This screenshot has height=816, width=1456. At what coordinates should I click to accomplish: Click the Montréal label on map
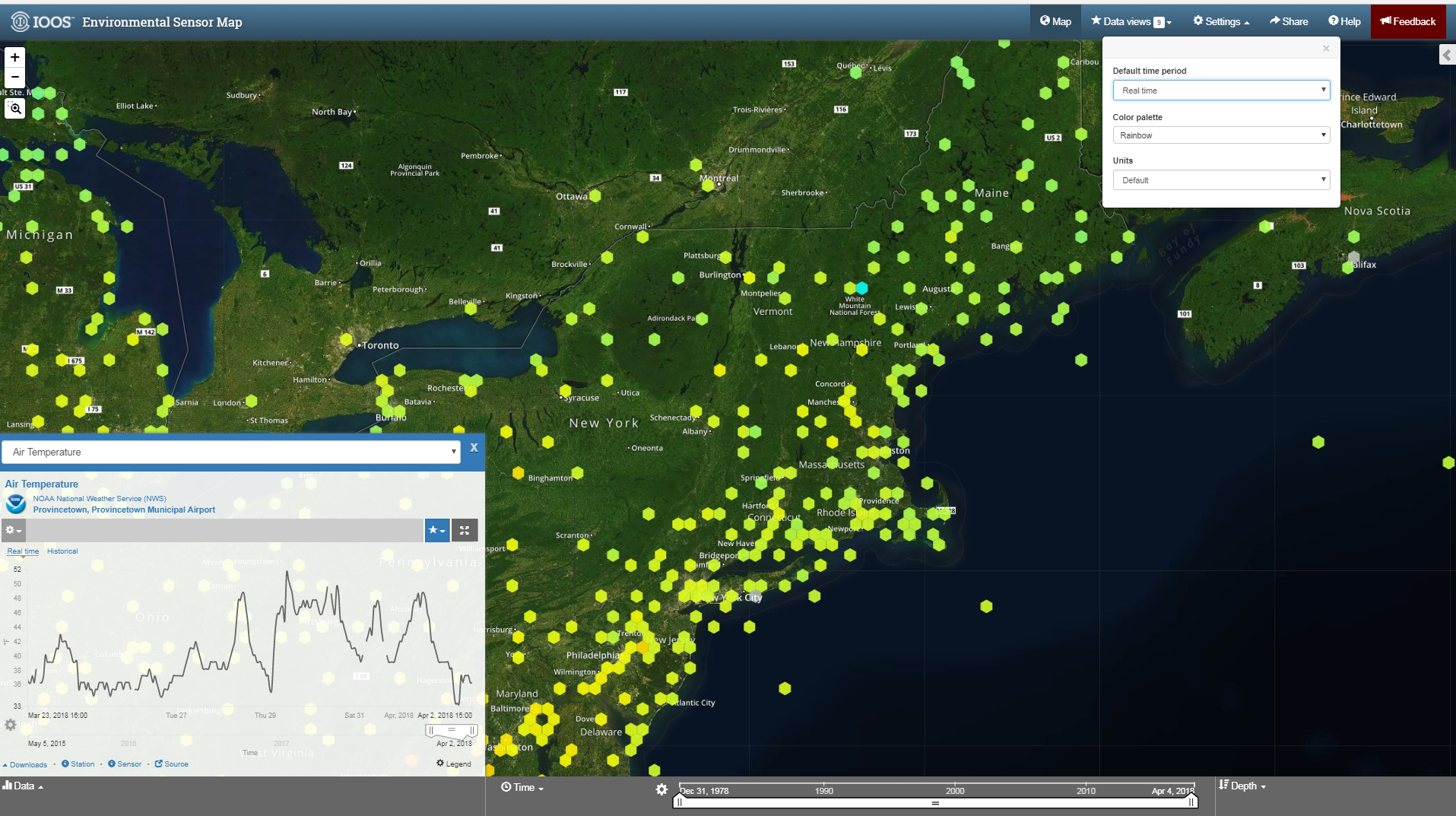(x=718, y=178)
